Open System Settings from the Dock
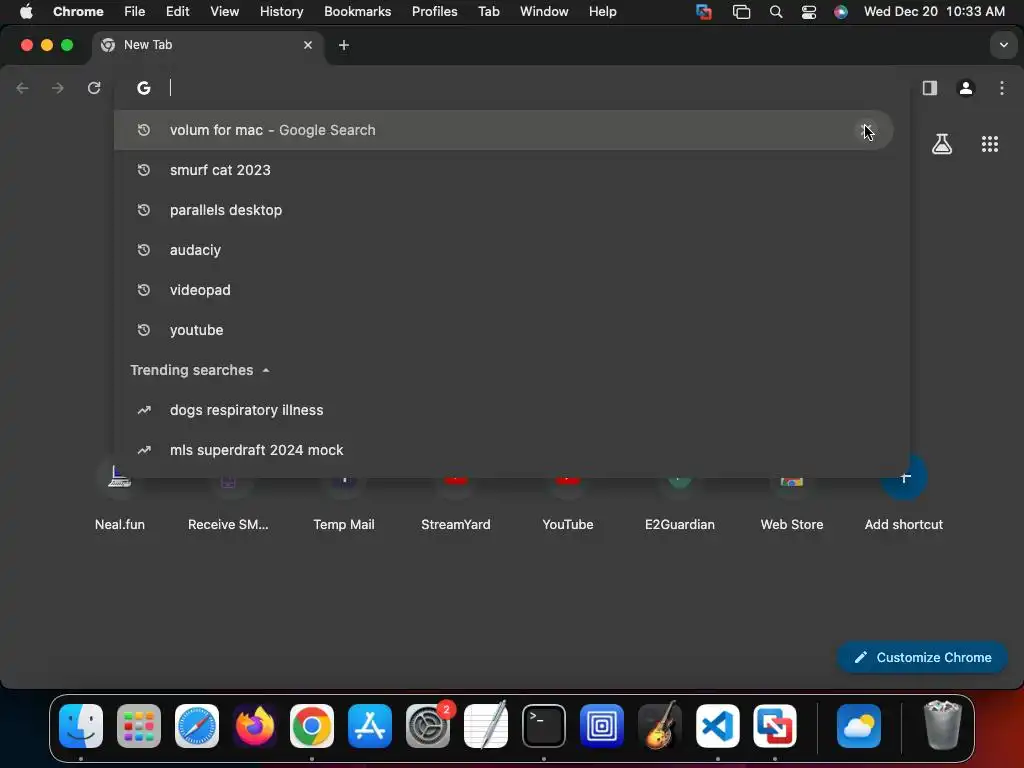Image resolution: width=1024 pixels, height=768 pixels. [428, 726]
